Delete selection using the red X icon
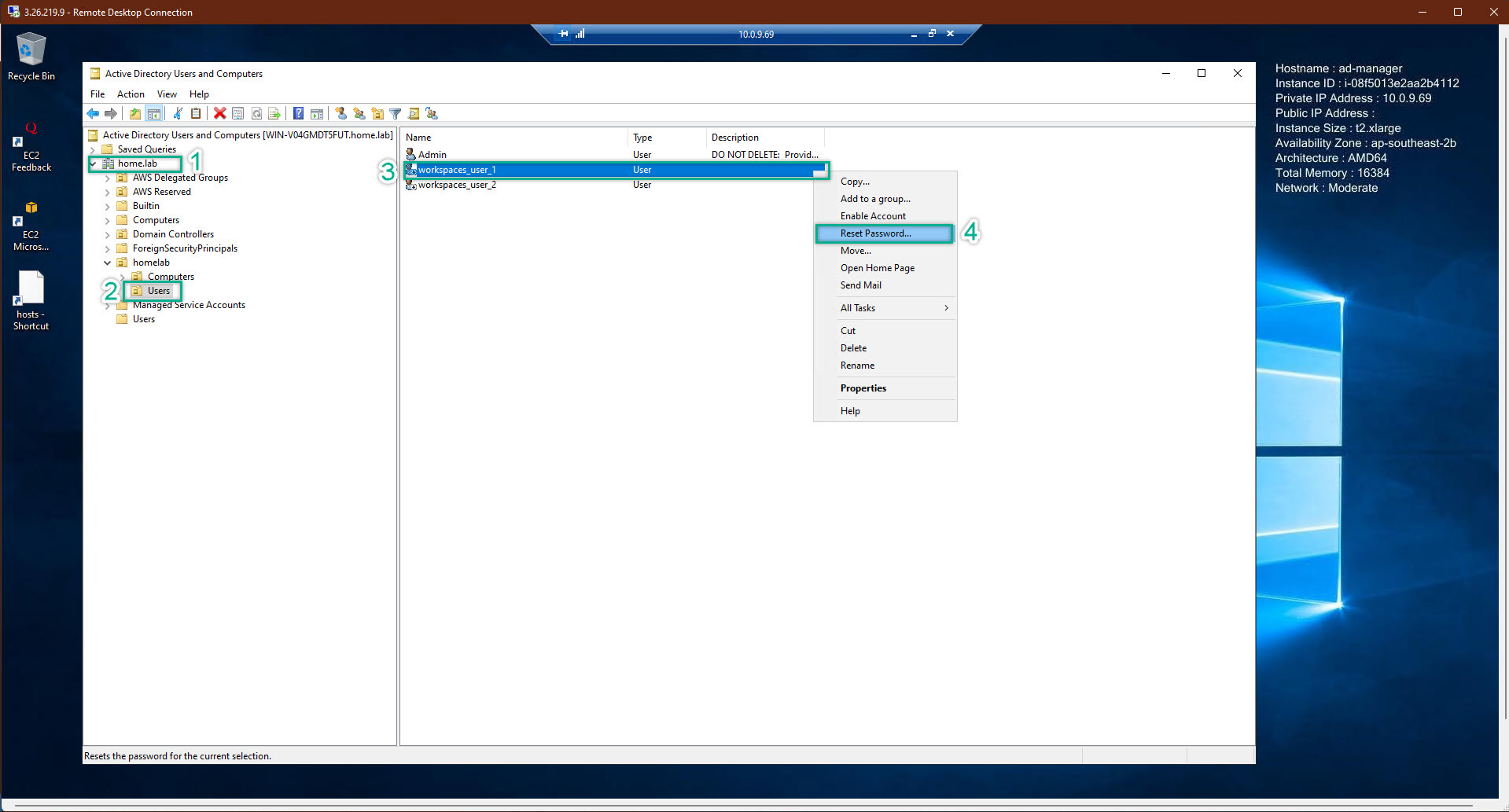The image size is (1509, 812). pyautogui.click(x=219, y=114)
